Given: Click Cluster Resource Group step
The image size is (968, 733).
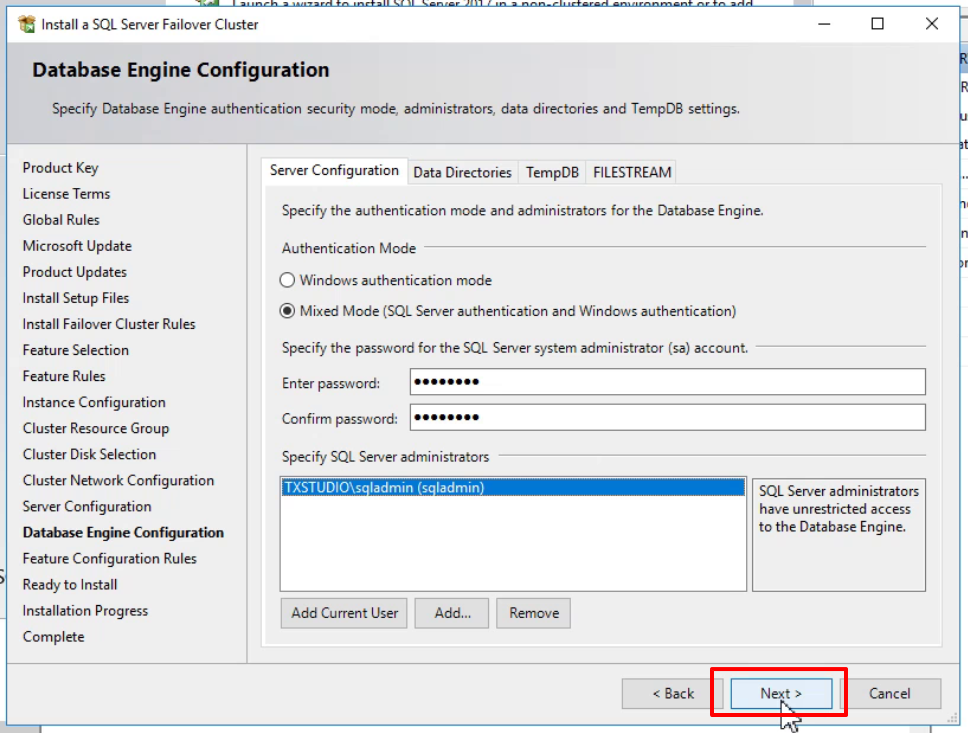Looking at the screenshot, I should click(x=96, y=429).
